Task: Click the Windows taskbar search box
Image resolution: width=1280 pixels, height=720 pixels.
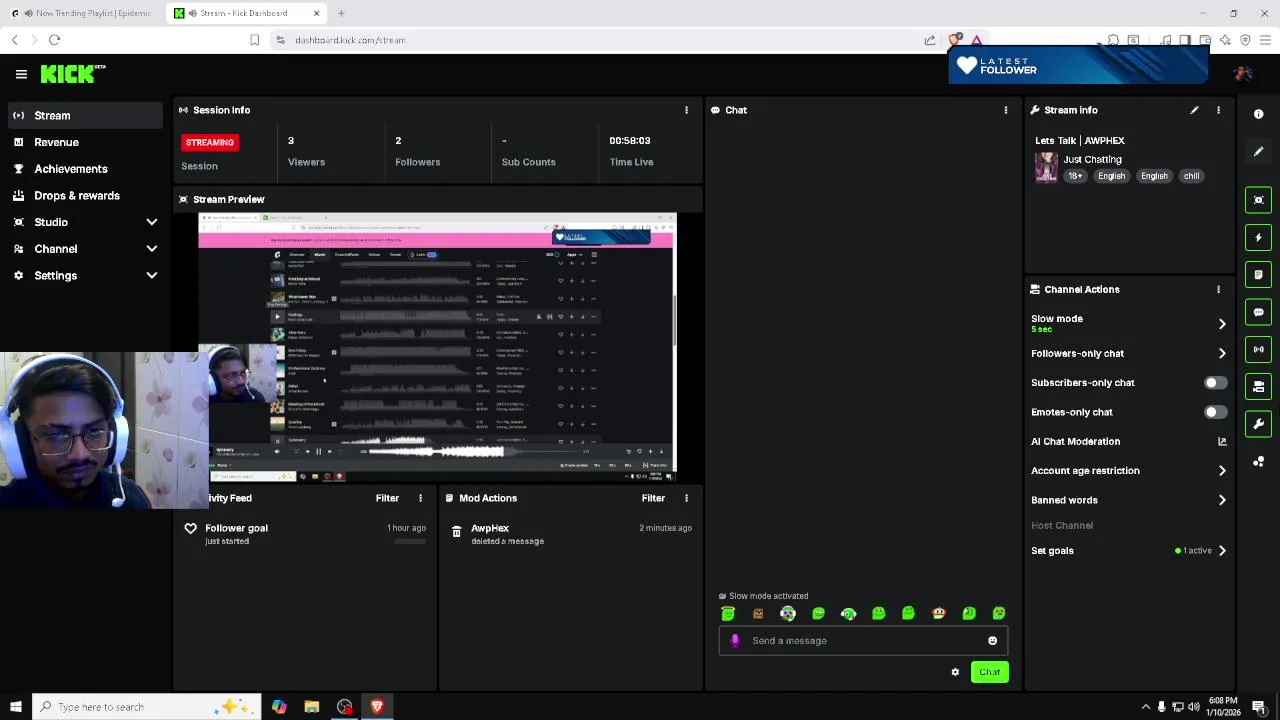Action: click(146, 707)
